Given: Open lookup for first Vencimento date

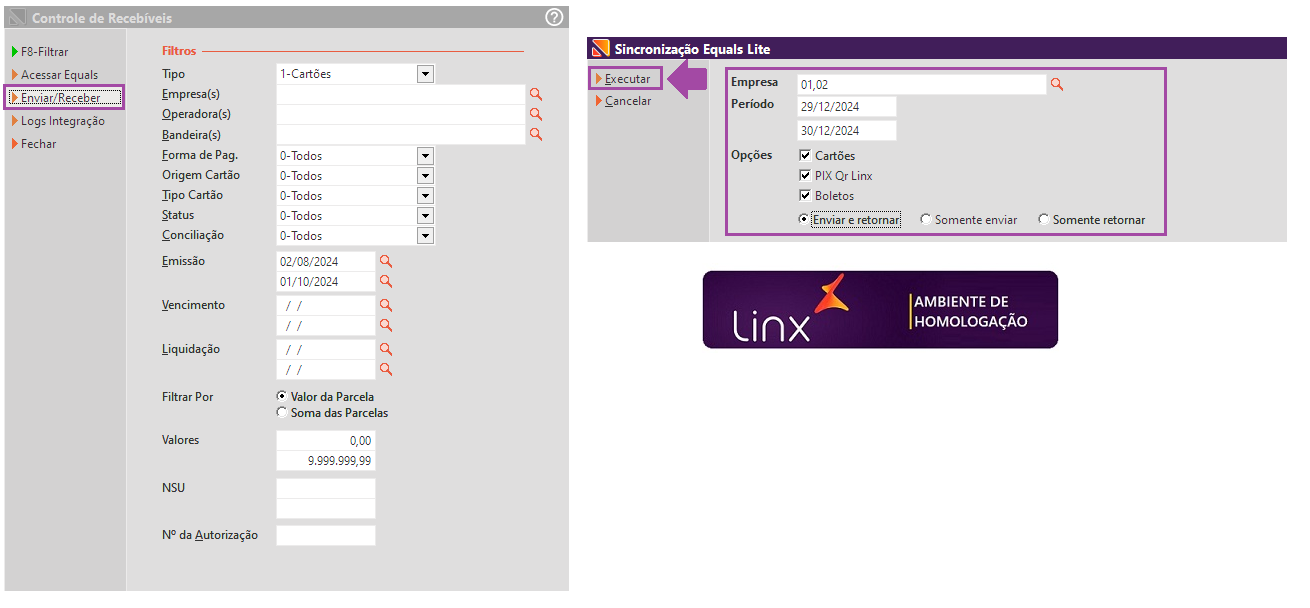Looking at the screenshot, I should [x=386, y=305].
